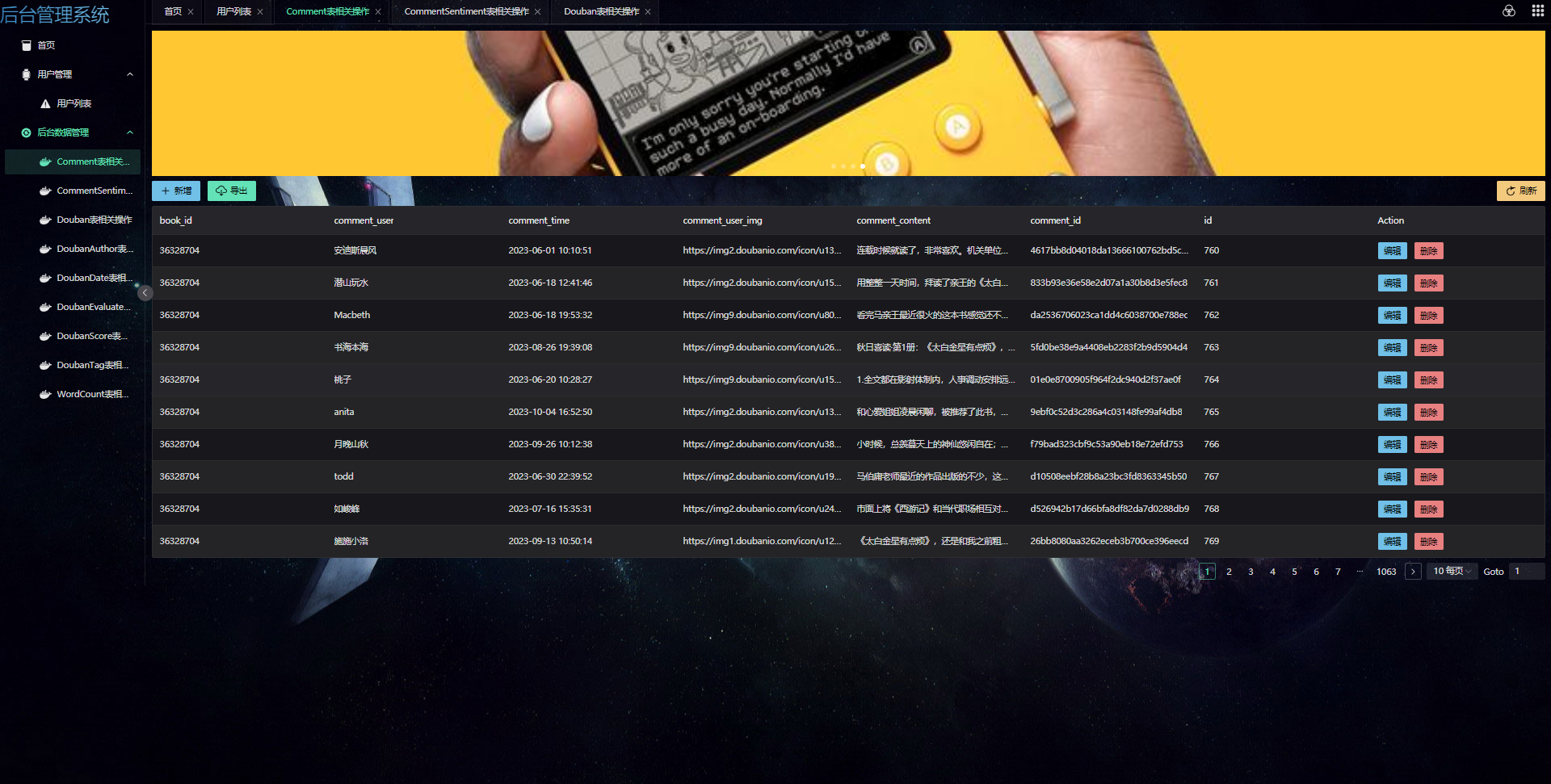Viewport: 1551px width, 784px height.
Task: Click the 用户管理 icon in sidebar
Action: [x=27, y=74]
